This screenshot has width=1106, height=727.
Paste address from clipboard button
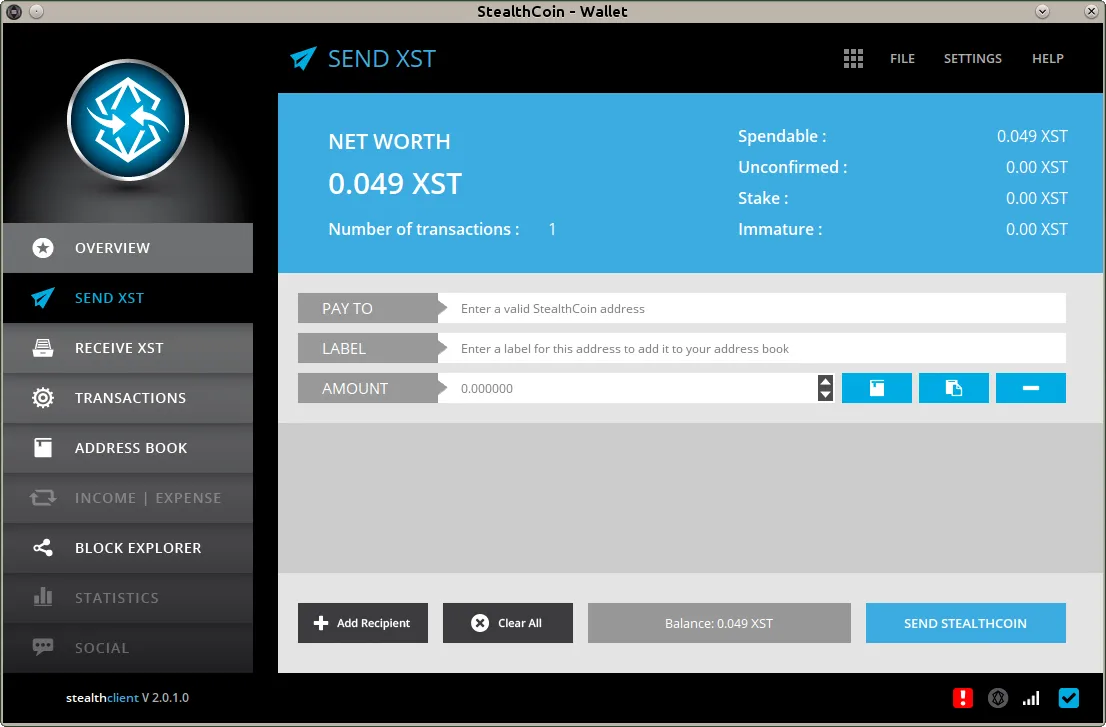(954, 389)
